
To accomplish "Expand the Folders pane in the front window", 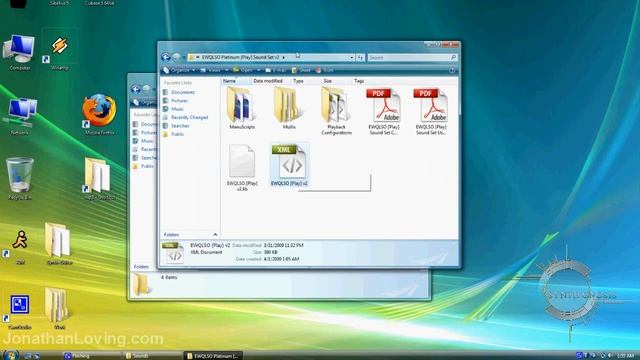I will pyautogui.click(x=191, y=235).
